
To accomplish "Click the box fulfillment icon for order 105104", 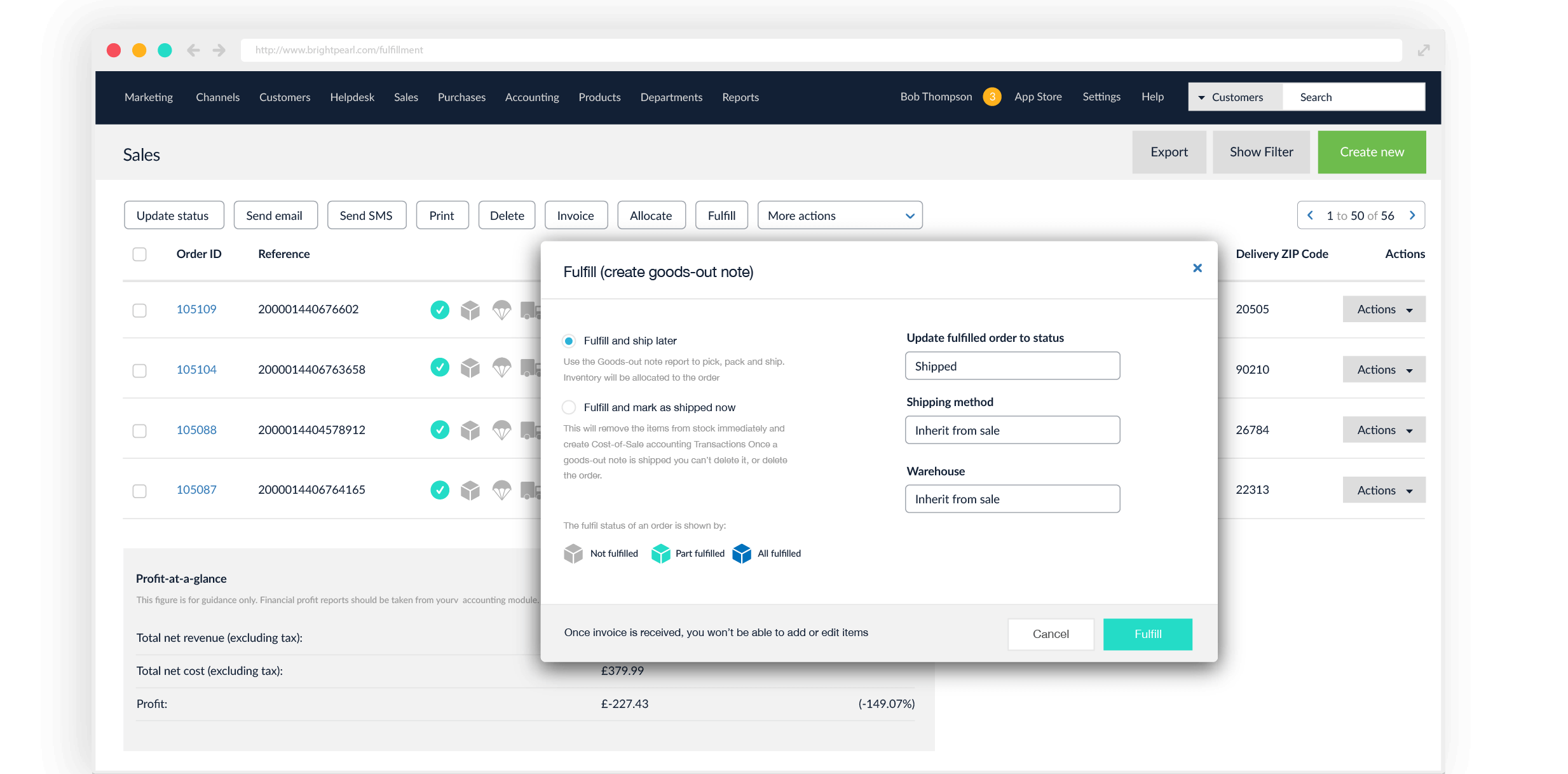I will 470,367.
